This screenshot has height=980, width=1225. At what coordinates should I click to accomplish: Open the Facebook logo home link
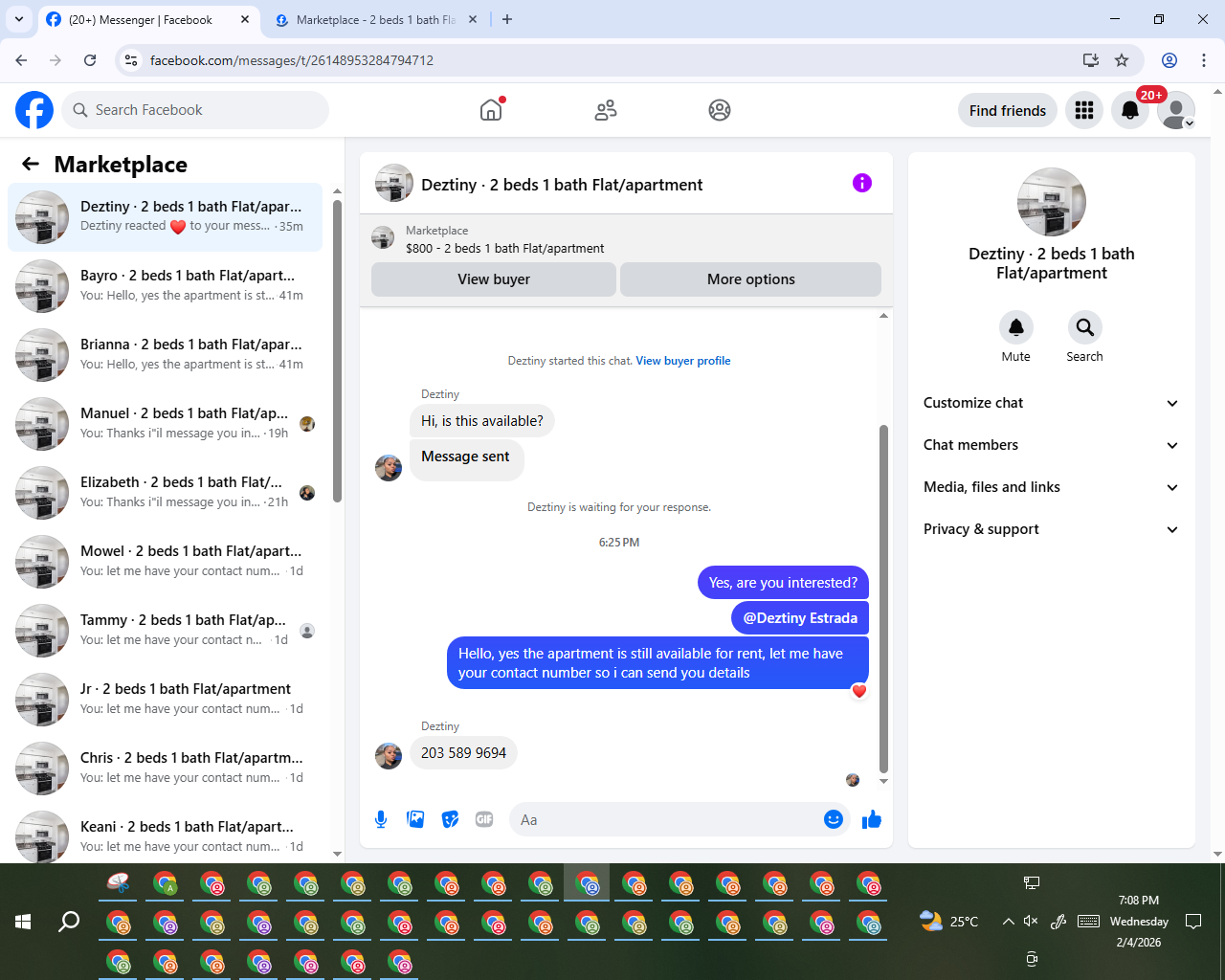click(34, 110)
